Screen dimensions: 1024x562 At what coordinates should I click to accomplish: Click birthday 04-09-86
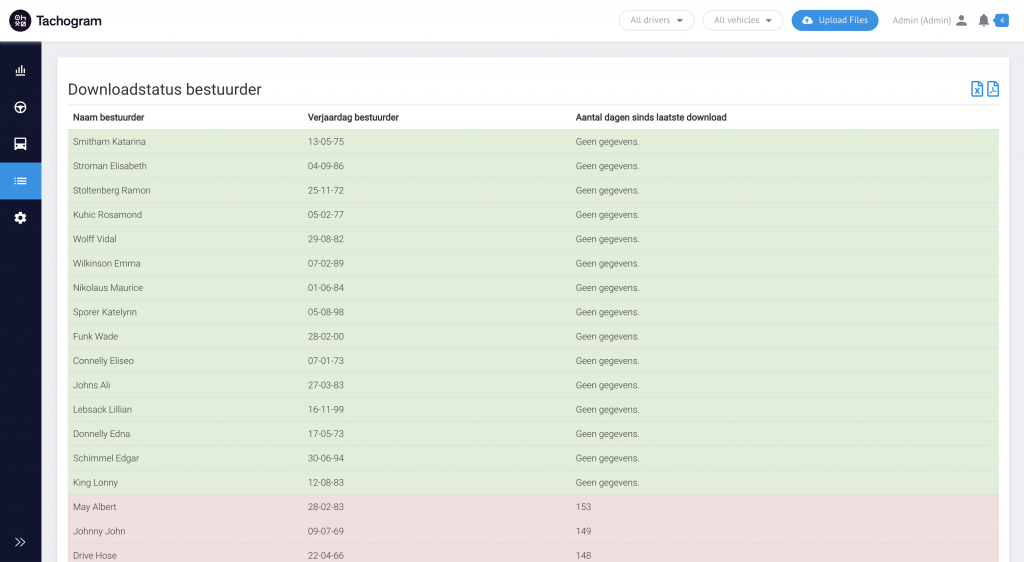[326, 166]
